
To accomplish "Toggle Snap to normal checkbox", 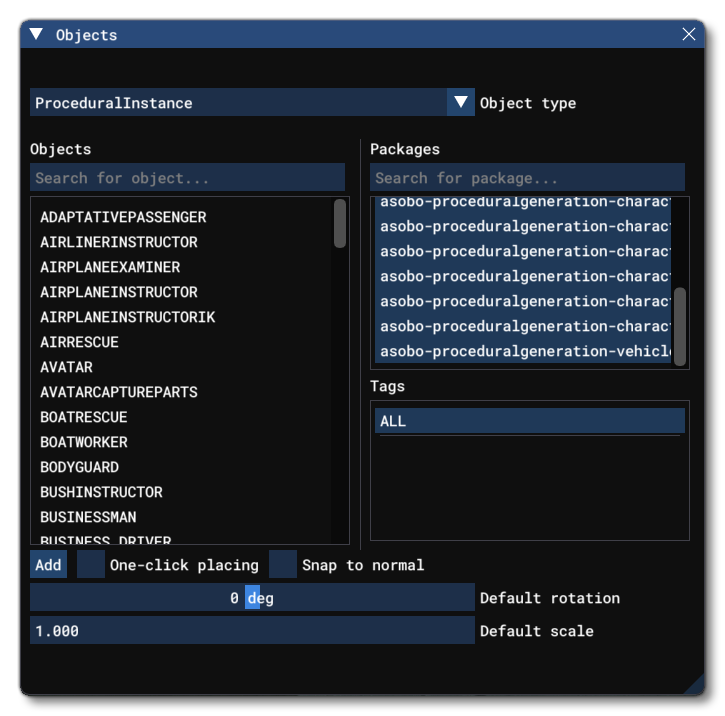I will click(x=284, y=565).
